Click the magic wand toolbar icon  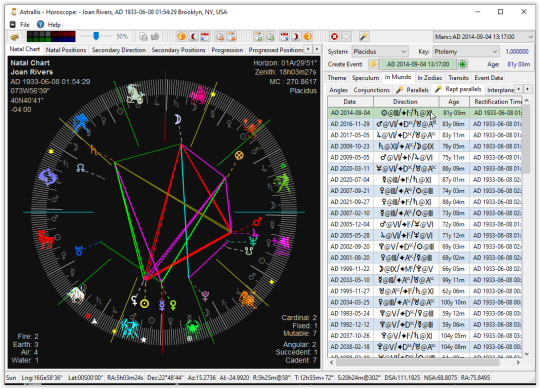click(363, 37)
